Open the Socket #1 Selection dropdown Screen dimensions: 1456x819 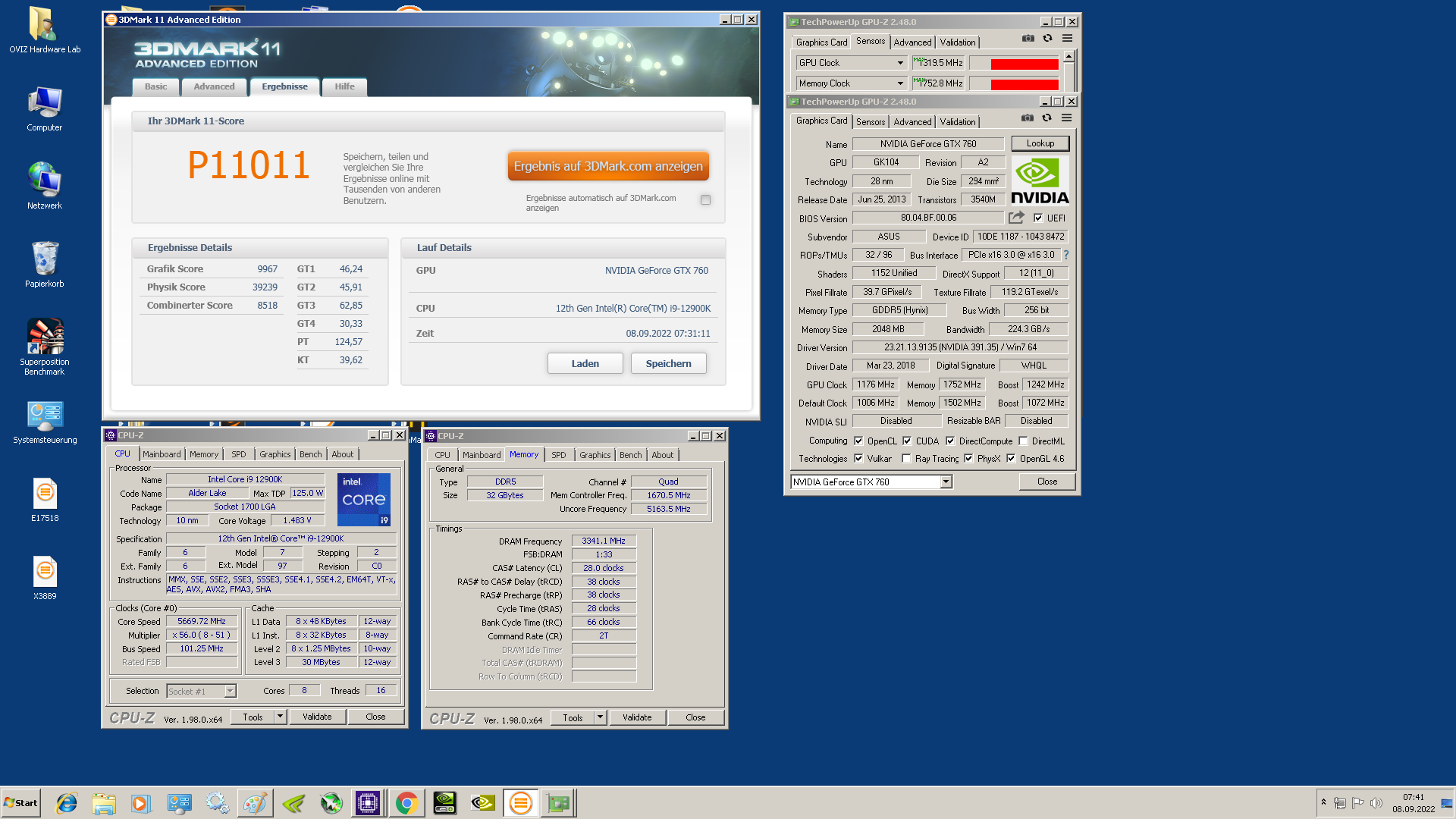201,691
